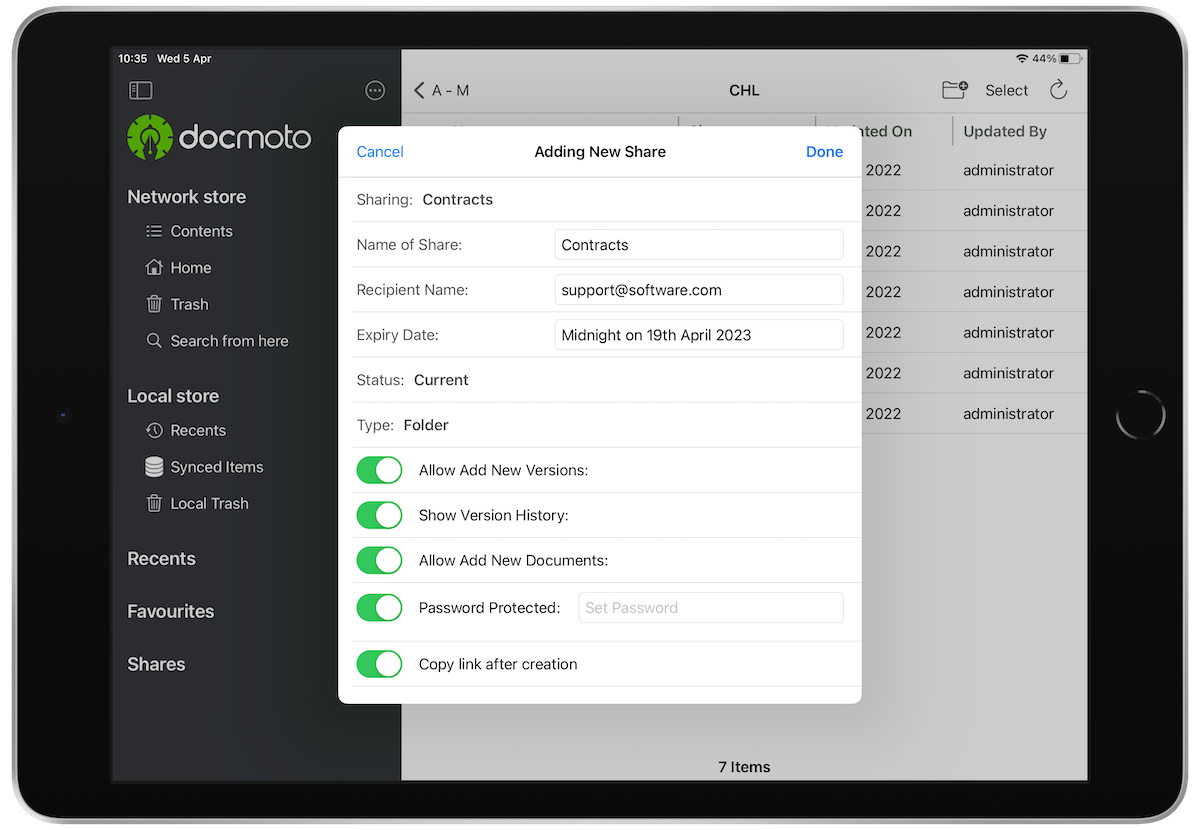Click the Set Password input field
The height and width of the screenshot is (830, 1200).
point(710,608)
